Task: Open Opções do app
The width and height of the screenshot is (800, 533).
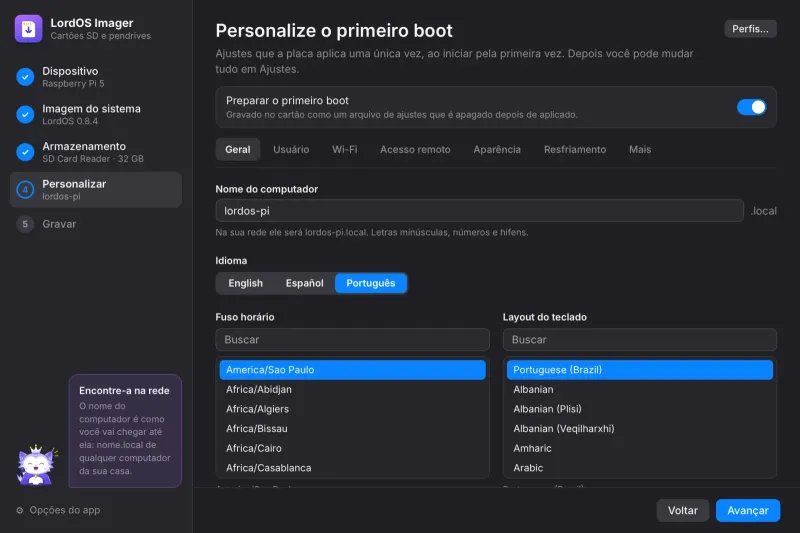Action: point(58,510)
